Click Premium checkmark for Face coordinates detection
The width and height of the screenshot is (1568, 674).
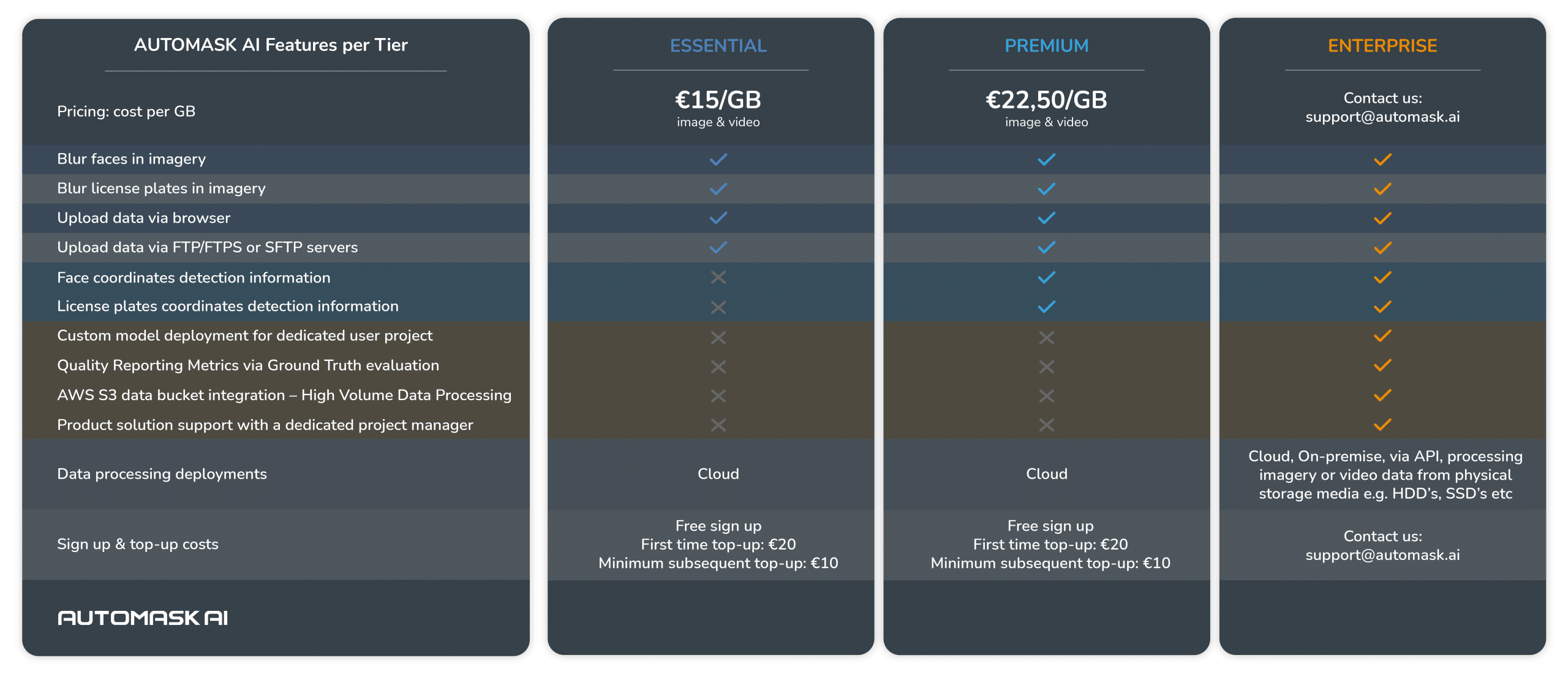[1046, 278]
